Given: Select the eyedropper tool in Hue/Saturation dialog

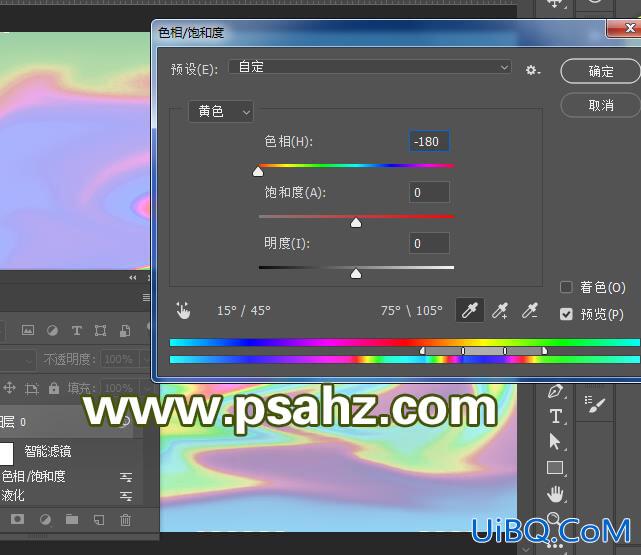Looking at the screenshot, I should [x=470, y=311].
